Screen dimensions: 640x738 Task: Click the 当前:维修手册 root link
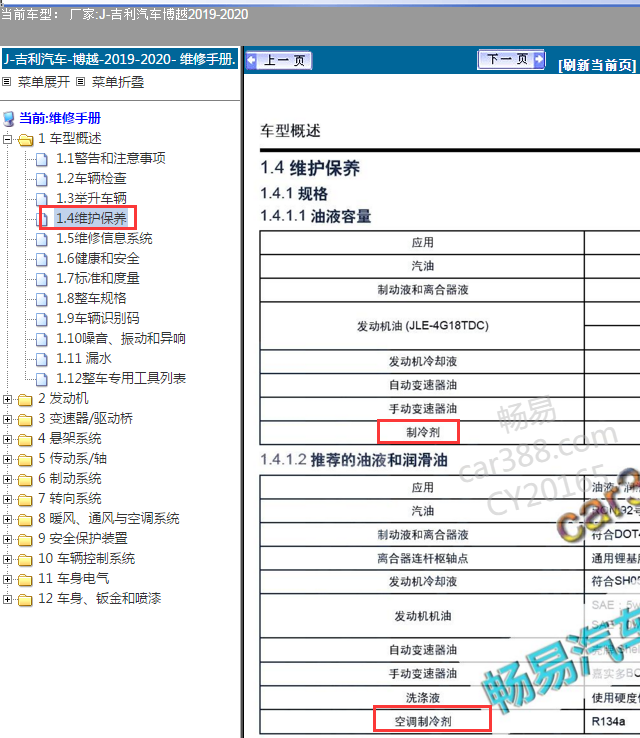60,118
